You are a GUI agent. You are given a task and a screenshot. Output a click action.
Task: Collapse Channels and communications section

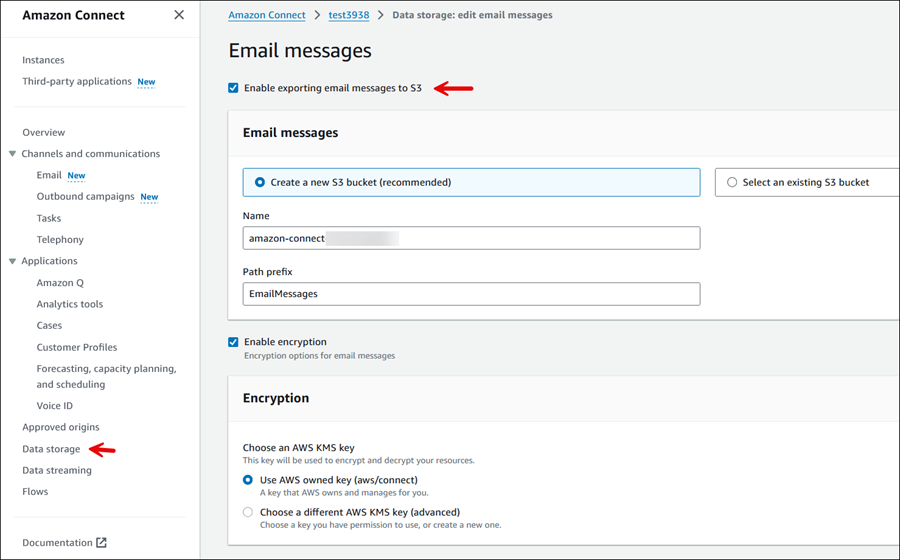click(x=12, y=154)
